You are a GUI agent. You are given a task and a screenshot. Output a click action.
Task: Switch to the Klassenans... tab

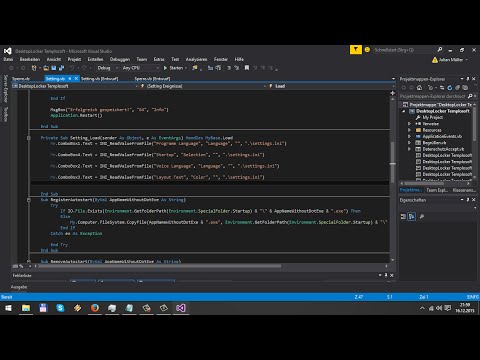[x=464, y=190]
